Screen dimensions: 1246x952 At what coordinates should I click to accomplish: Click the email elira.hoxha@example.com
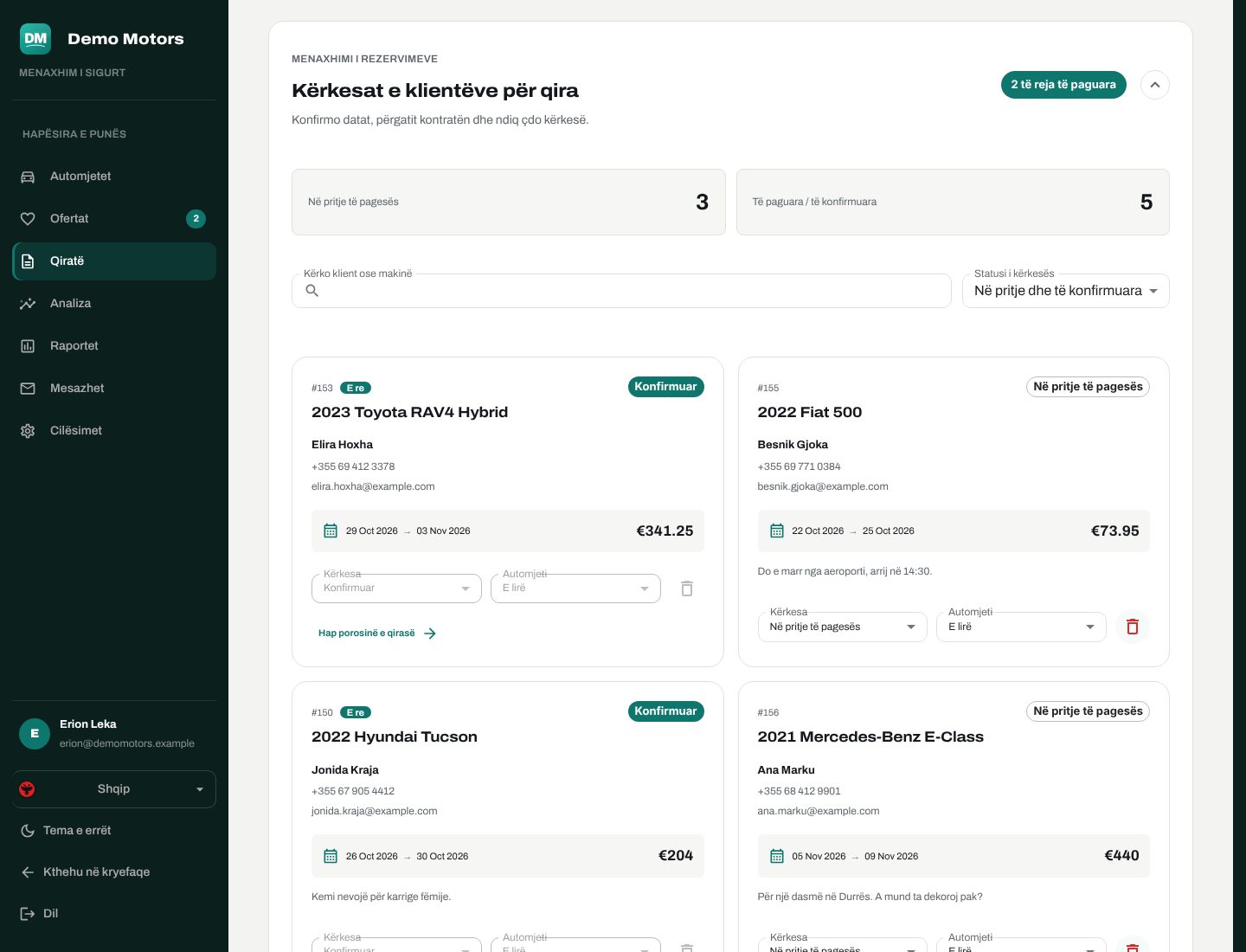(x=373, y=486)
